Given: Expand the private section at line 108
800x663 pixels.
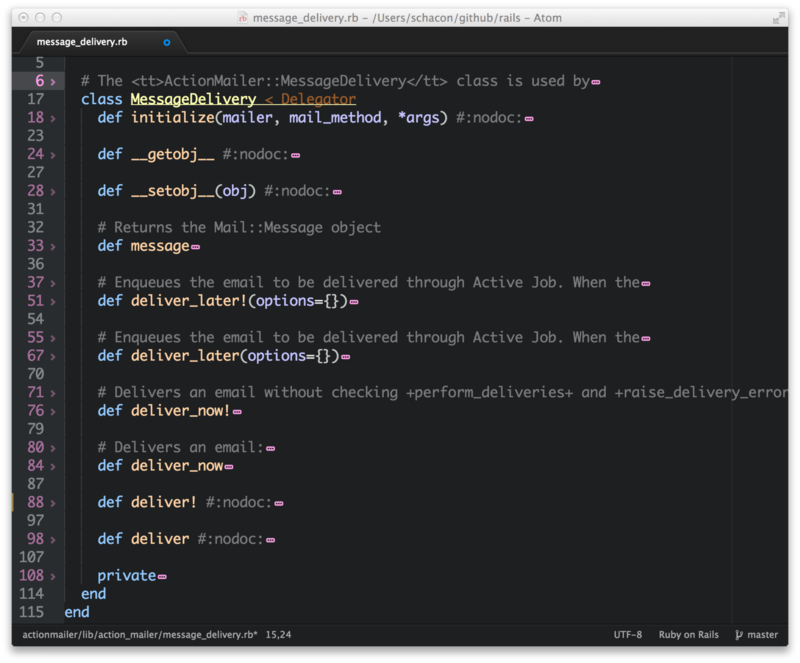Looking at the screenshot, I should (53, 576).
